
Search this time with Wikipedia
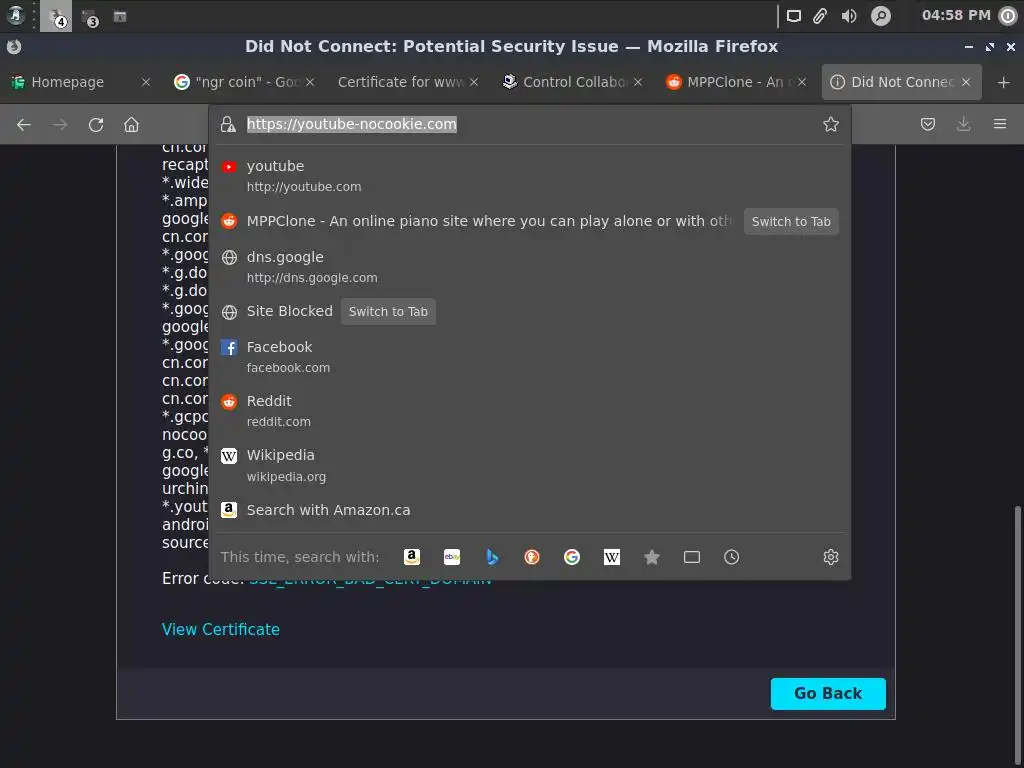coord(612,557)
